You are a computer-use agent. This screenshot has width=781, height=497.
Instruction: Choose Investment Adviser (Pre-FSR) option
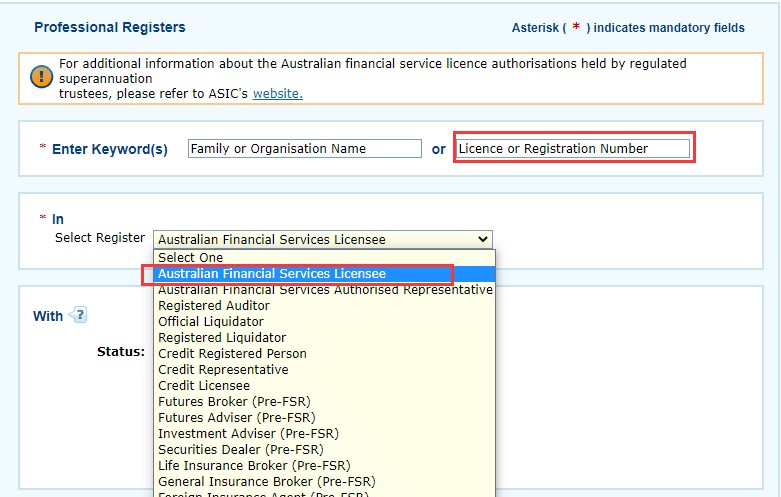248,434
